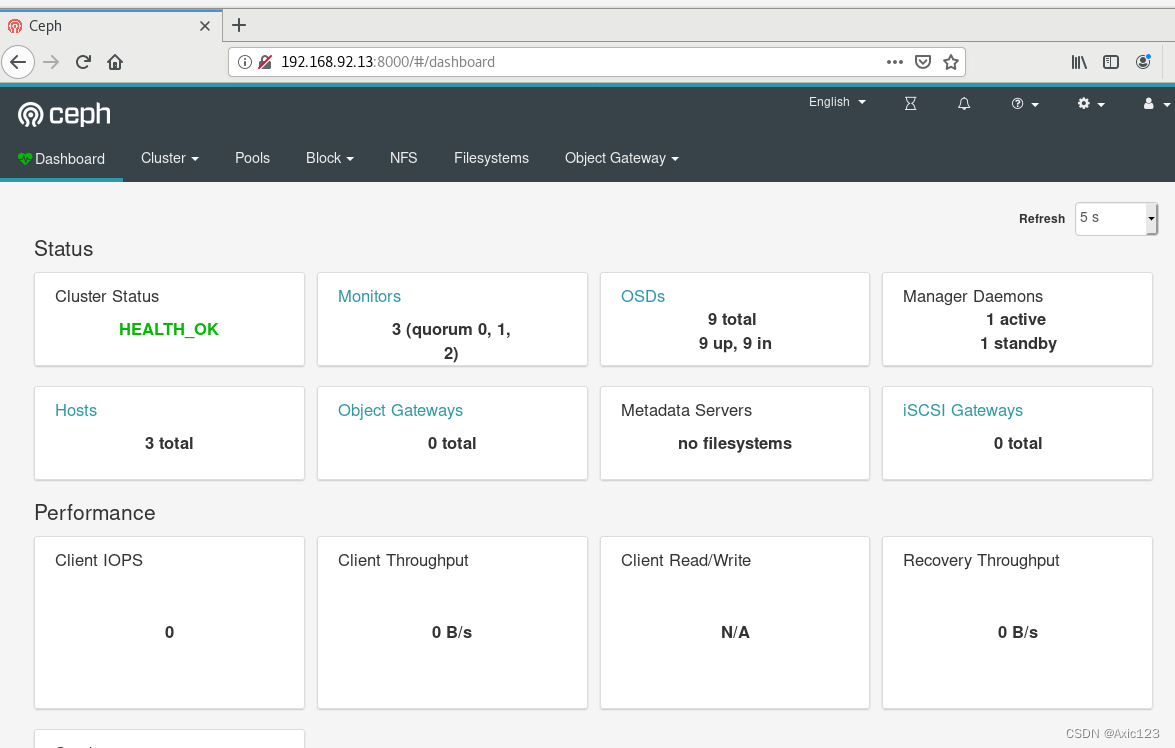Image resolution: width=1175 pixels, height=748 pixels.
Task: Click the '9 total' OSD count
Action: click(x=732, y=319)
